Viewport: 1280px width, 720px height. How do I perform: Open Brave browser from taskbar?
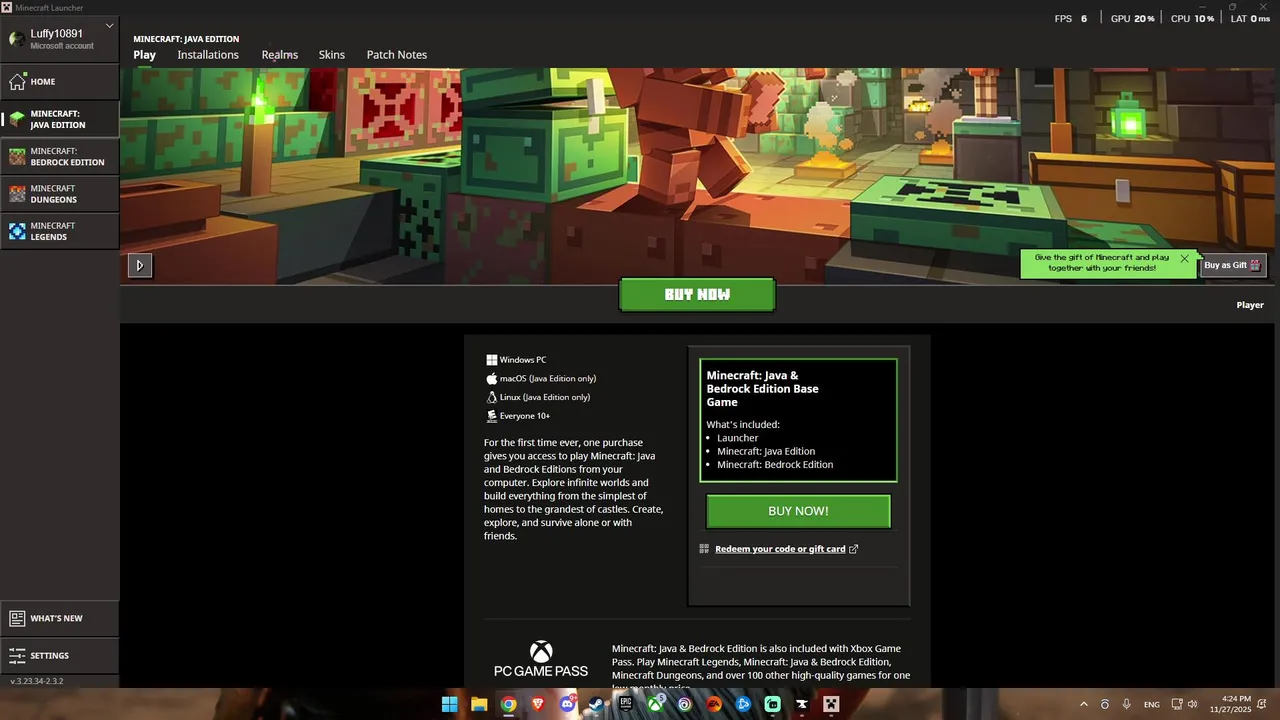pyautogui.click(x=538, y=704)
